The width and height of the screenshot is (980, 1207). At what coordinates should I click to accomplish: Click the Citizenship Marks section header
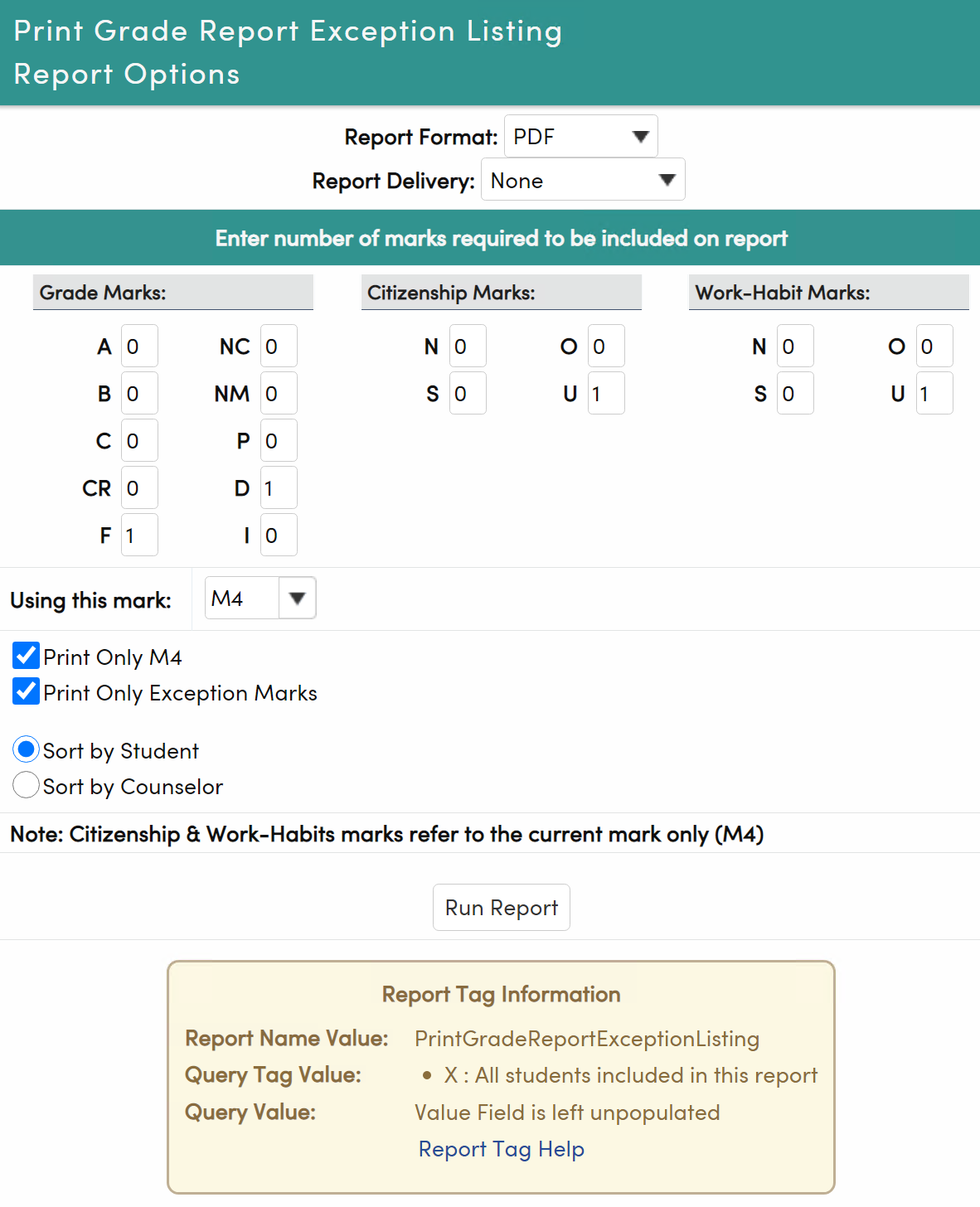pyautogui.click(x=502, y=292)
